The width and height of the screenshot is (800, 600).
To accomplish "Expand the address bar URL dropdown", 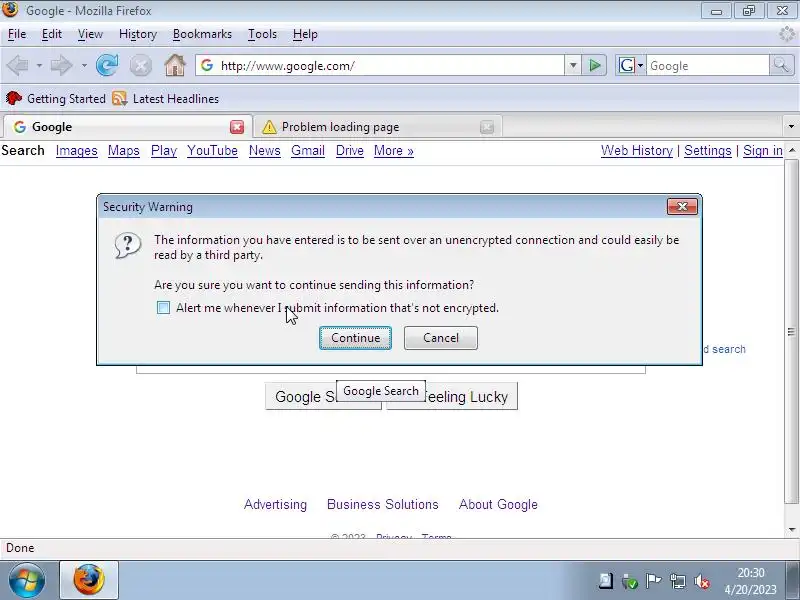I will 573,65.
